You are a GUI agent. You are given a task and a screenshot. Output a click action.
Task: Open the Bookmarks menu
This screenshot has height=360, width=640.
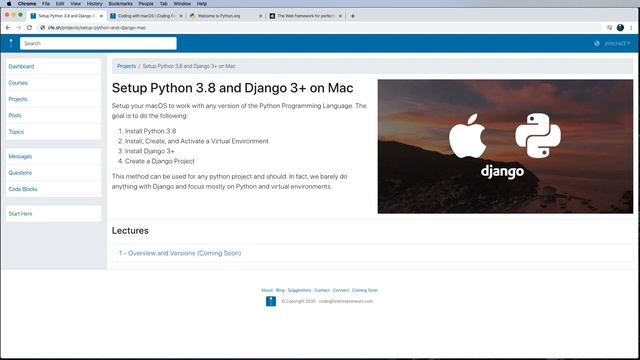(120, 4)
